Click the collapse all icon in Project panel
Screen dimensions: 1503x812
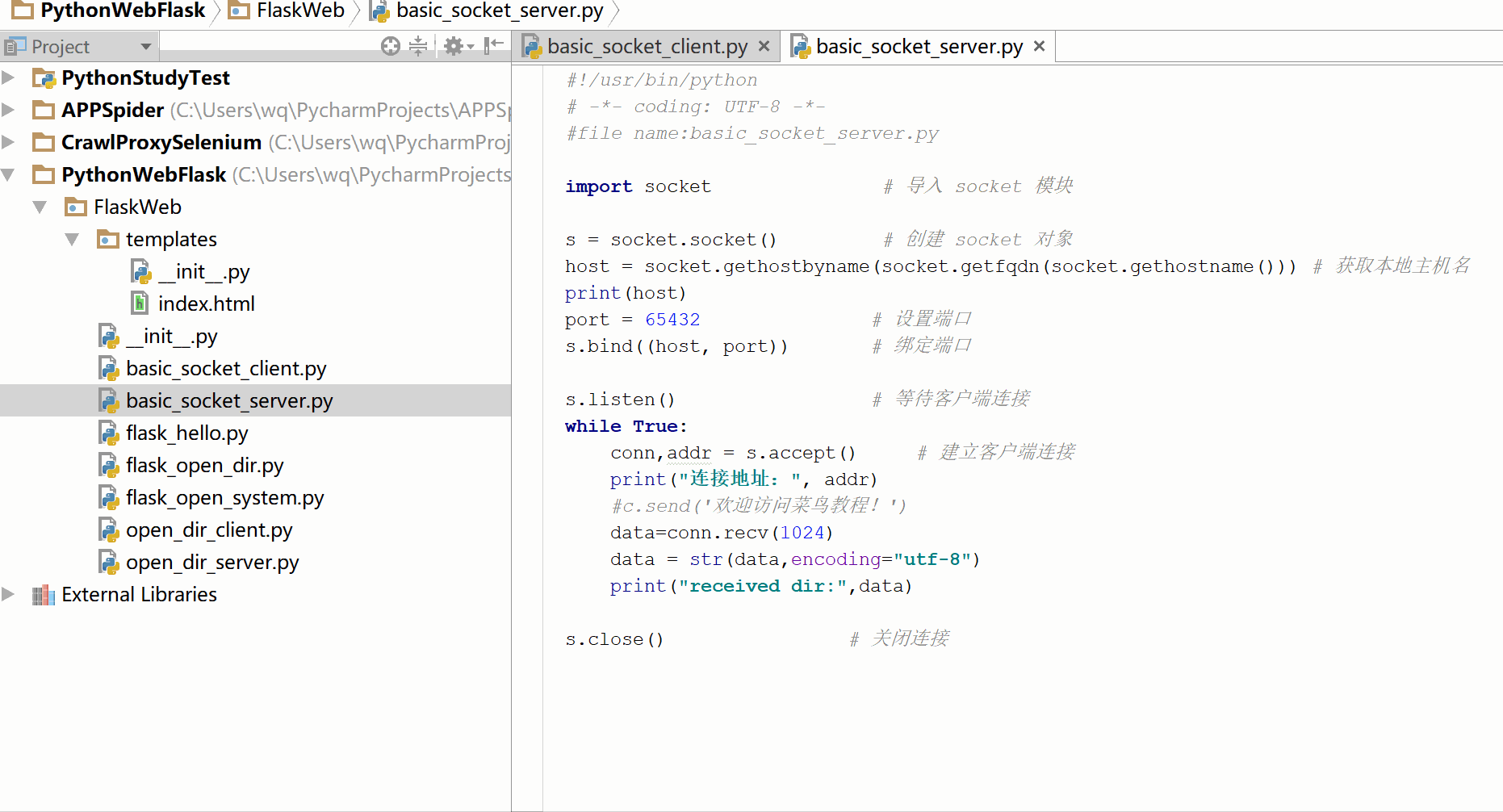[x=418, y=46]
